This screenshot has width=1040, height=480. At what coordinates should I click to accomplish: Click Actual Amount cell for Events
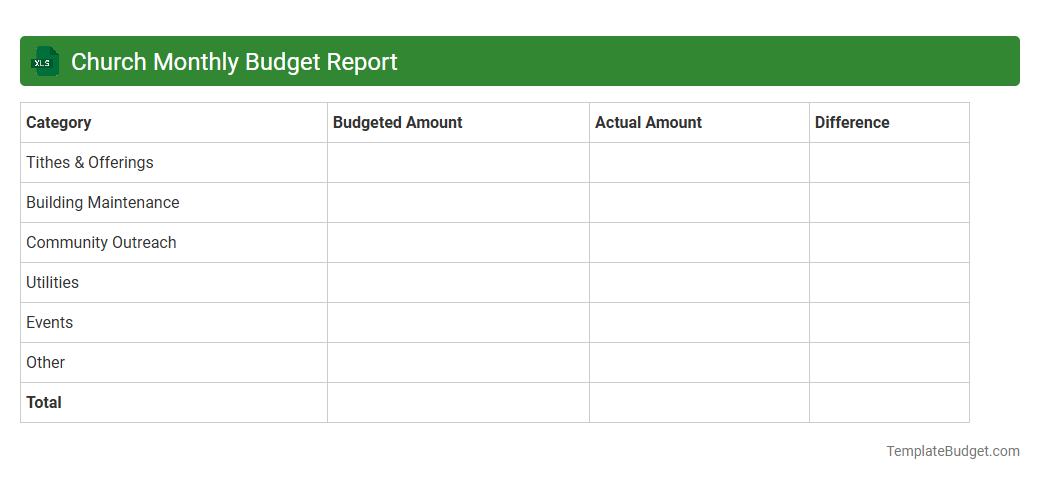[699, 322]
